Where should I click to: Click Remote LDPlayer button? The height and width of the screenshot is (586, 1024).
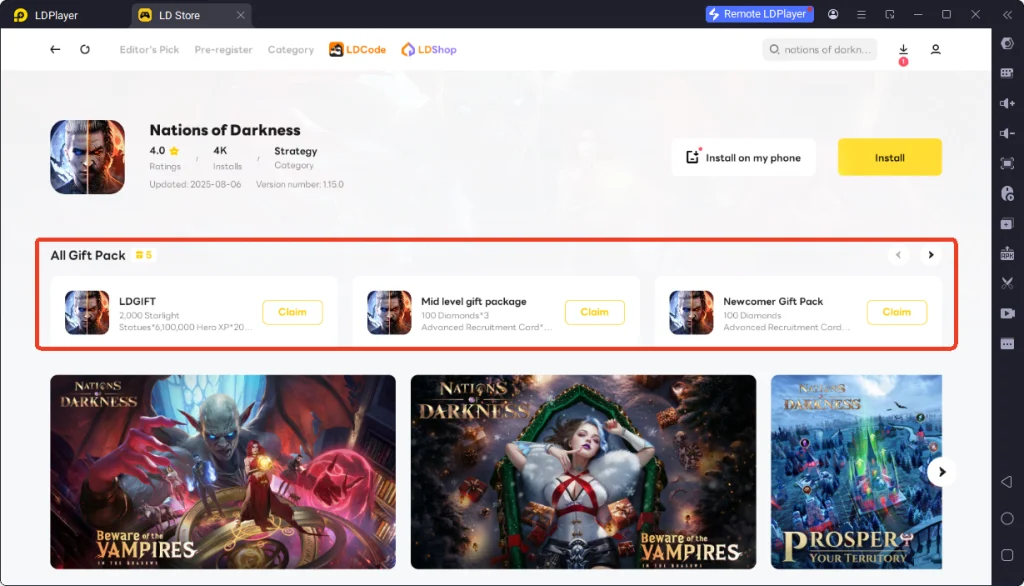759,14
